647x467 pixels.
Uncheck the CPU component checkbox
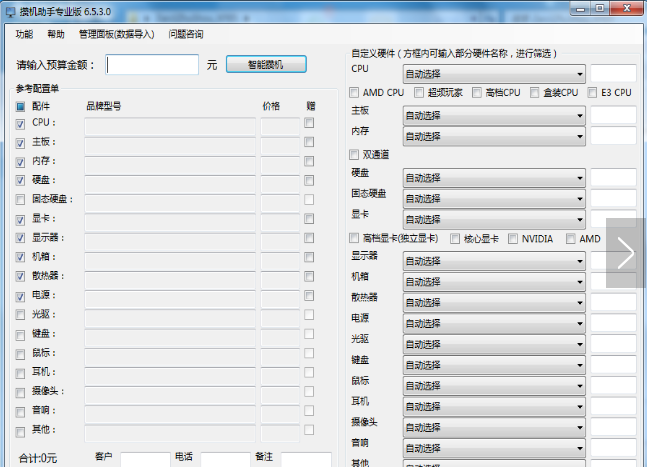tap(20, 124)
